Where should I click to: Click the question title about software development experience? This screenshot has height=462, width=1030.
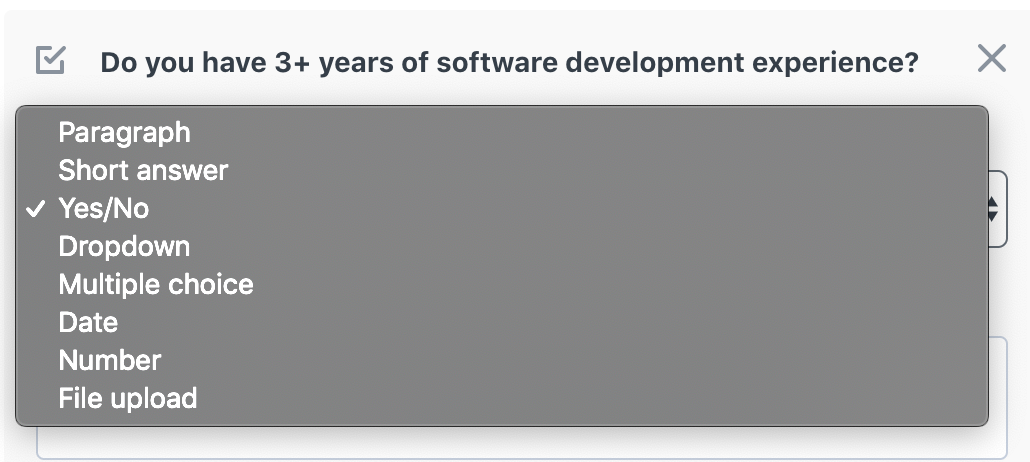(x=509, y=62)
